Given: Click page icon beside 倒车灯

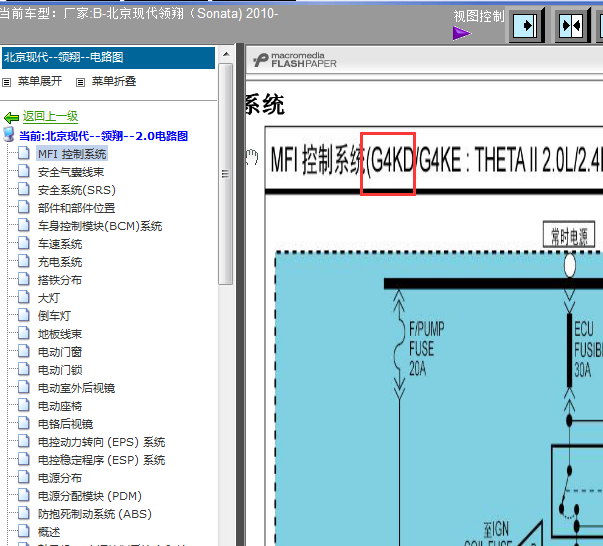Looking at the screenshot, I should tap(23, 315).
